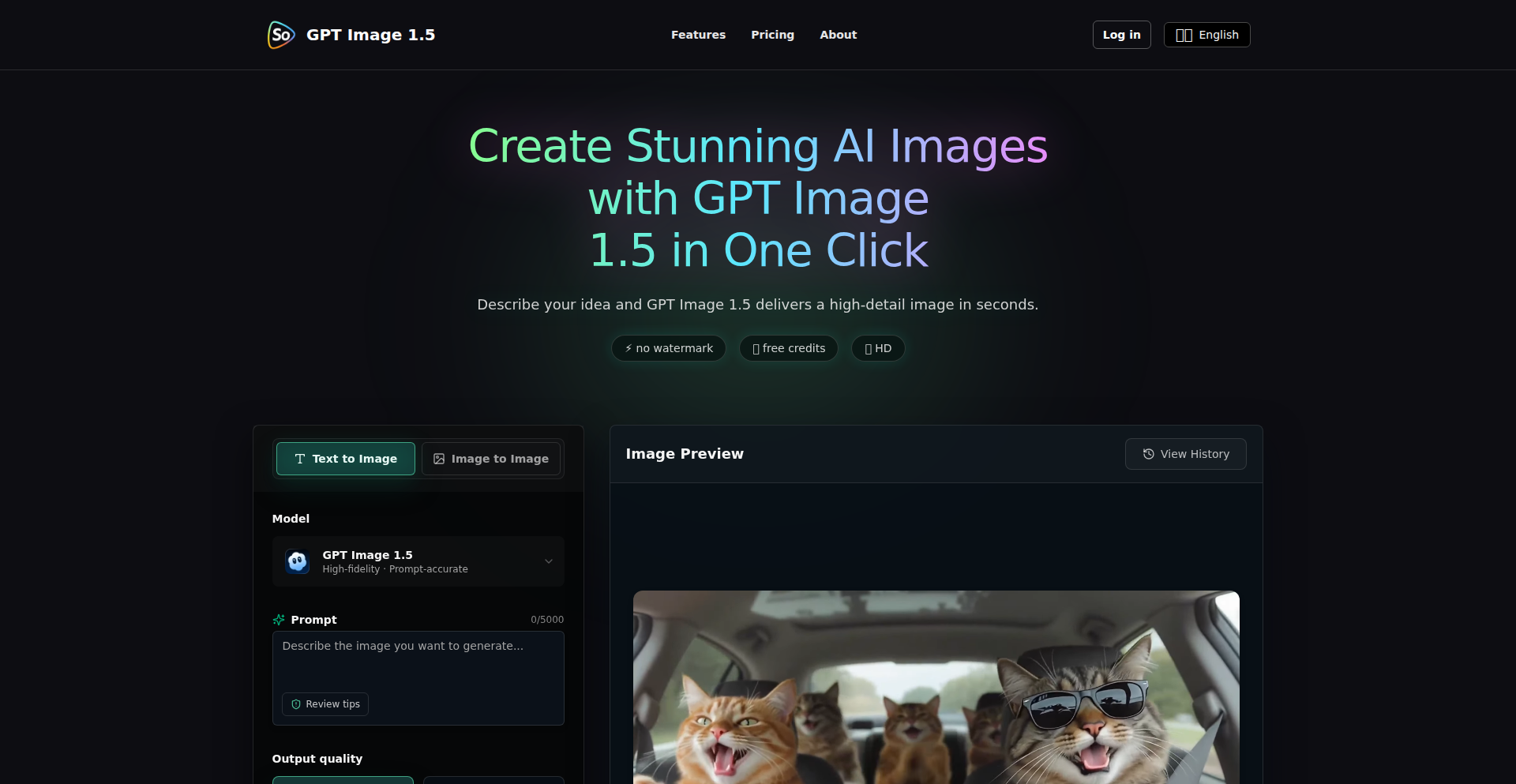Click the Log in button
Screen dimensions: 1516x784
[x=1121, y=35]
